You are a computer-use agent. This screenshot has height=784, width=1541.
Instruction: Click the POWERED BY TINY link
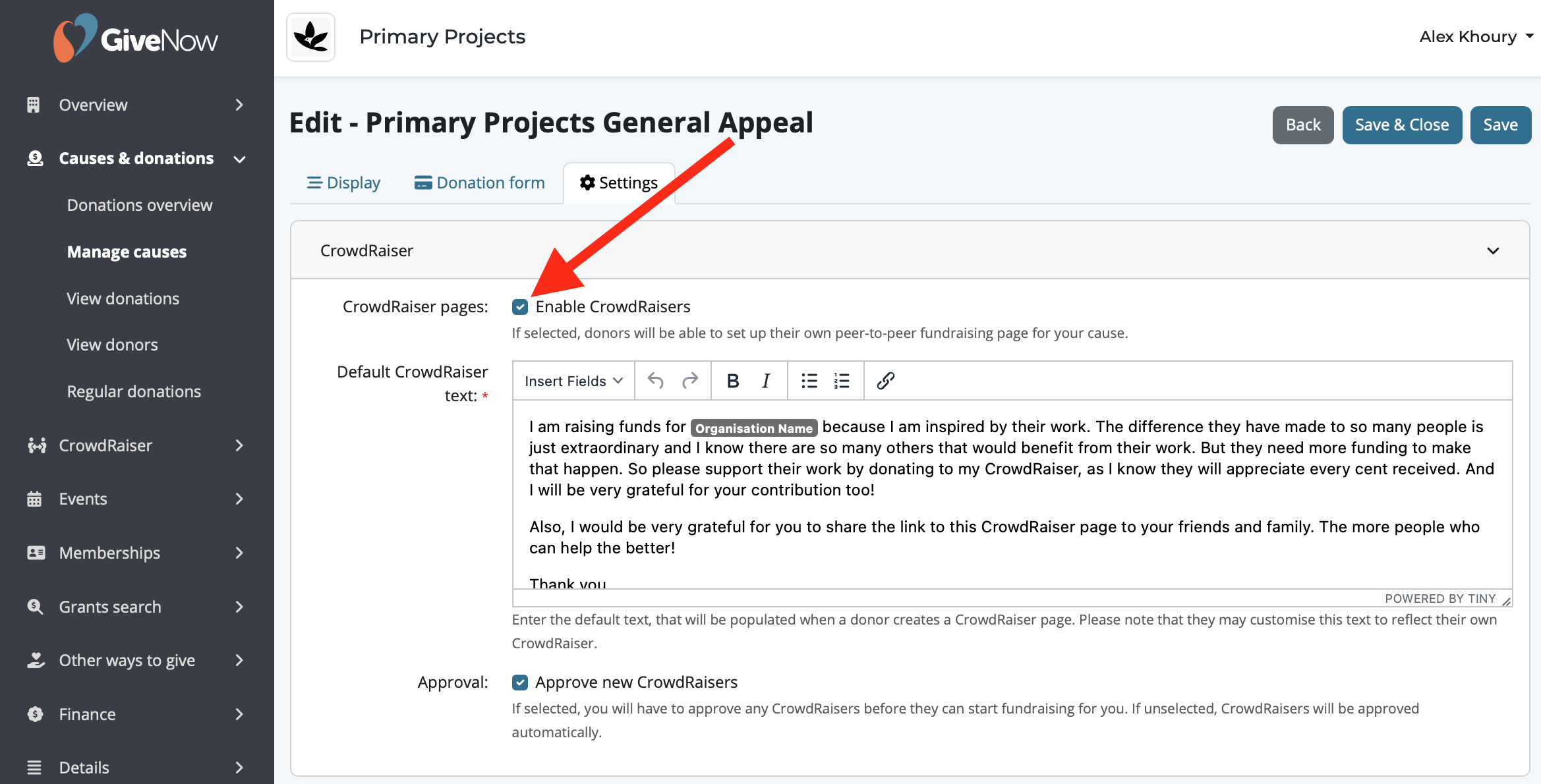point(1440,598)
